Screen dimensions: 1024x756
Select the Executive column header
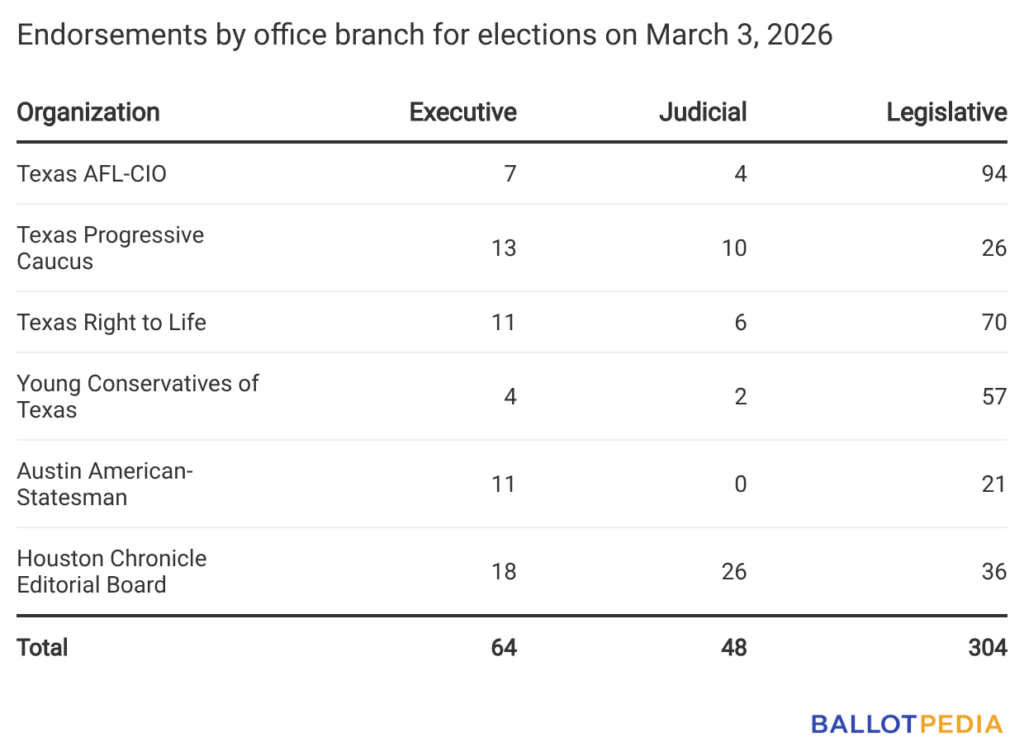(x=463, y=112)
